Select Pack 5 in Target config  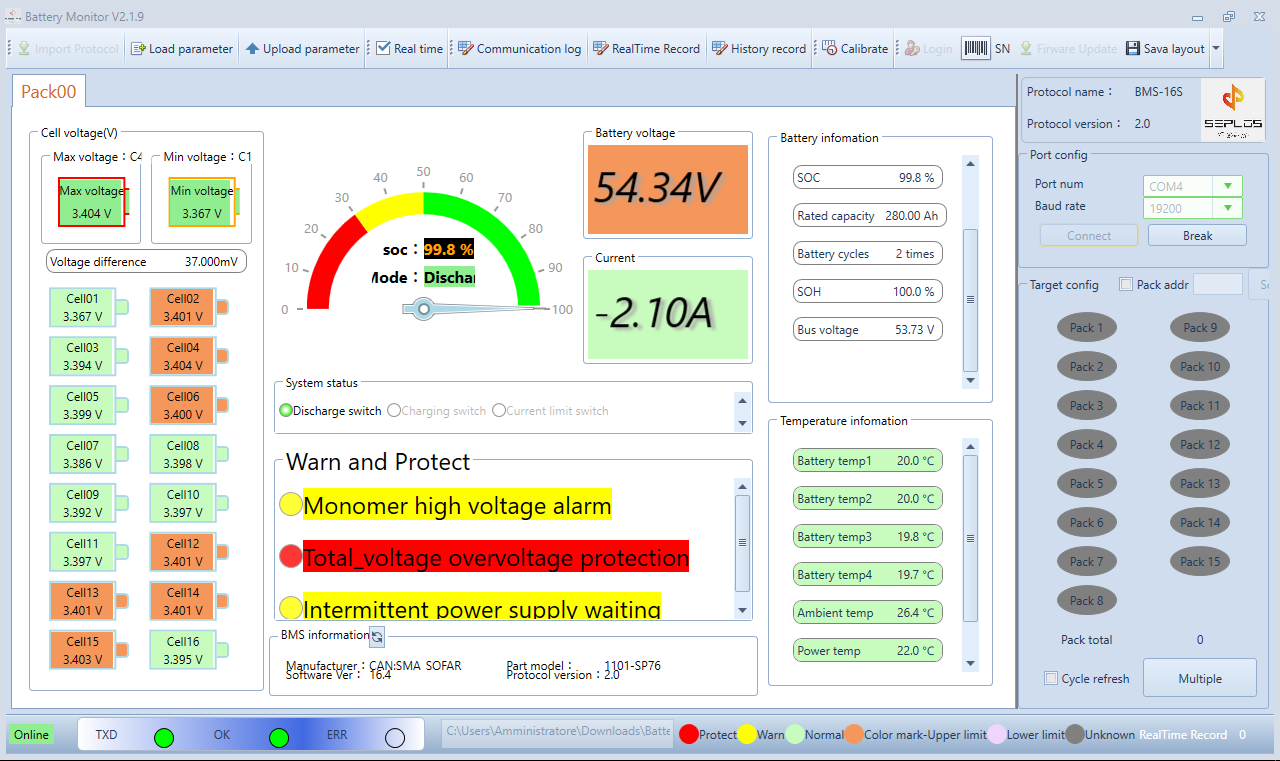pyautogui.click(x=1086, y=483)
